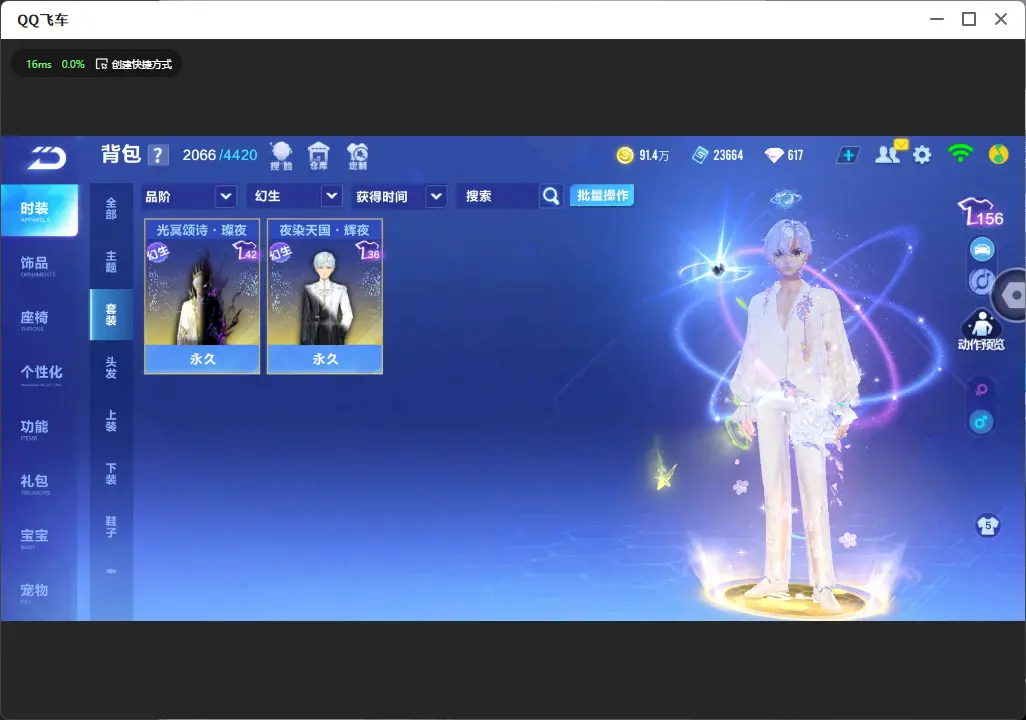1026x720 pixels.
Task: Click the green Wi-Fi signal icon
Action: [x=960, y=153]
